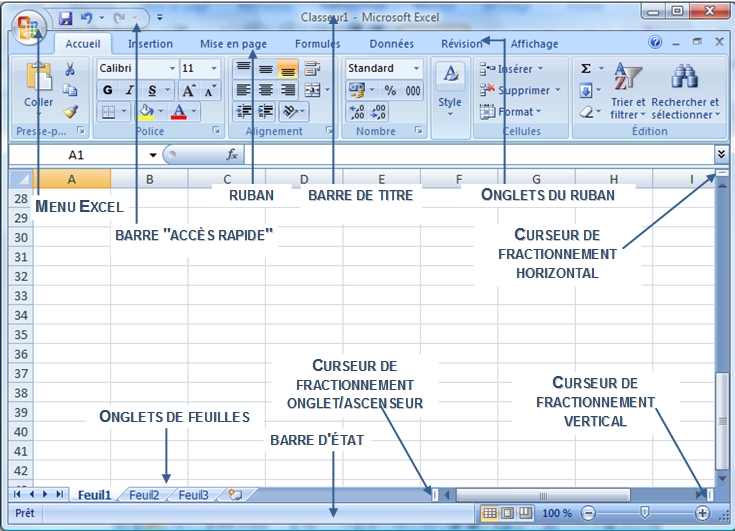Increase the font size
Viewport: 735px width, 531px height.
pyautogui.click(x=188, y=90)
